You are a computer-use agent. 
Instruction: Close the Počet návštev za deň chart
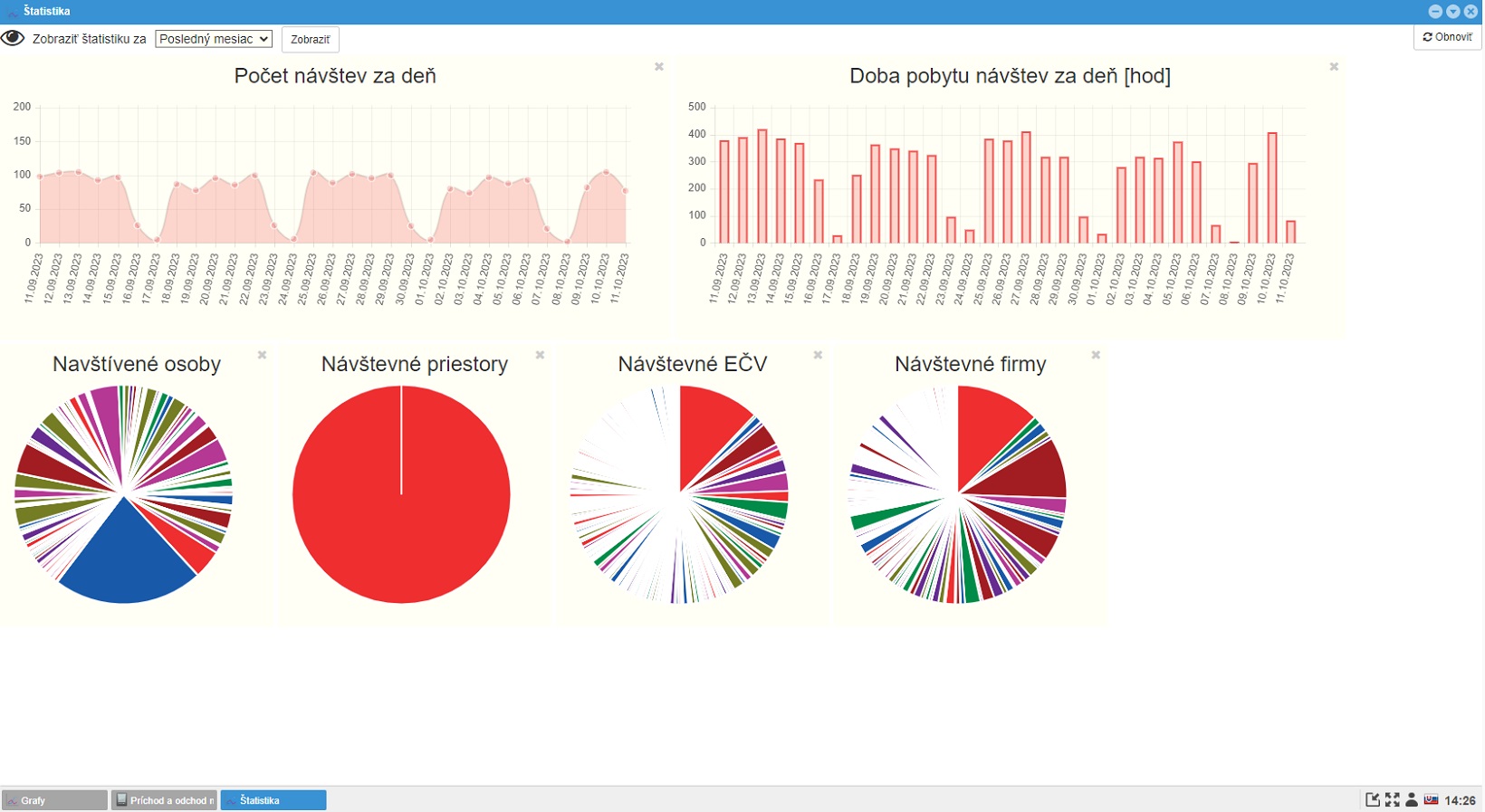tap(659, 67)
